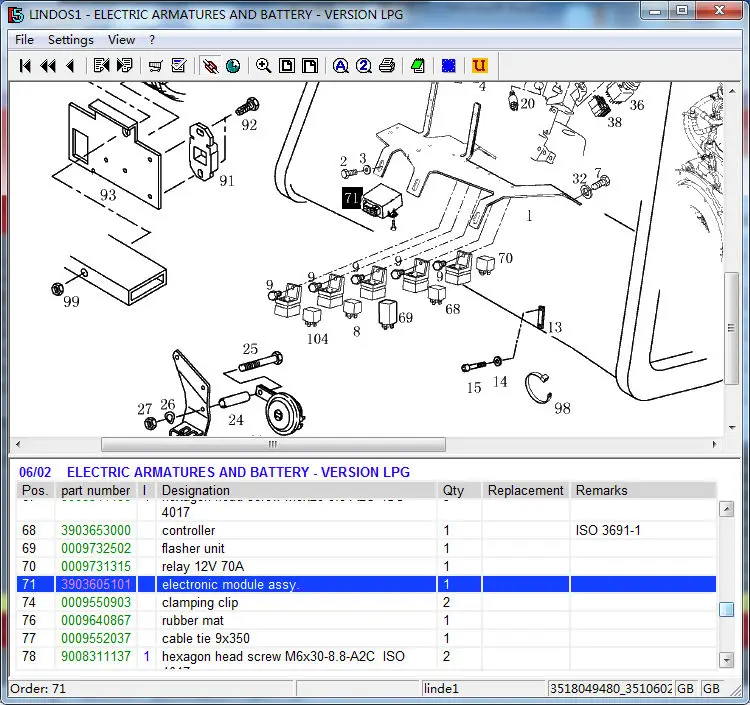Click the Remarks column header
Screen dimensions: 750x705
[x=643, y=490]
